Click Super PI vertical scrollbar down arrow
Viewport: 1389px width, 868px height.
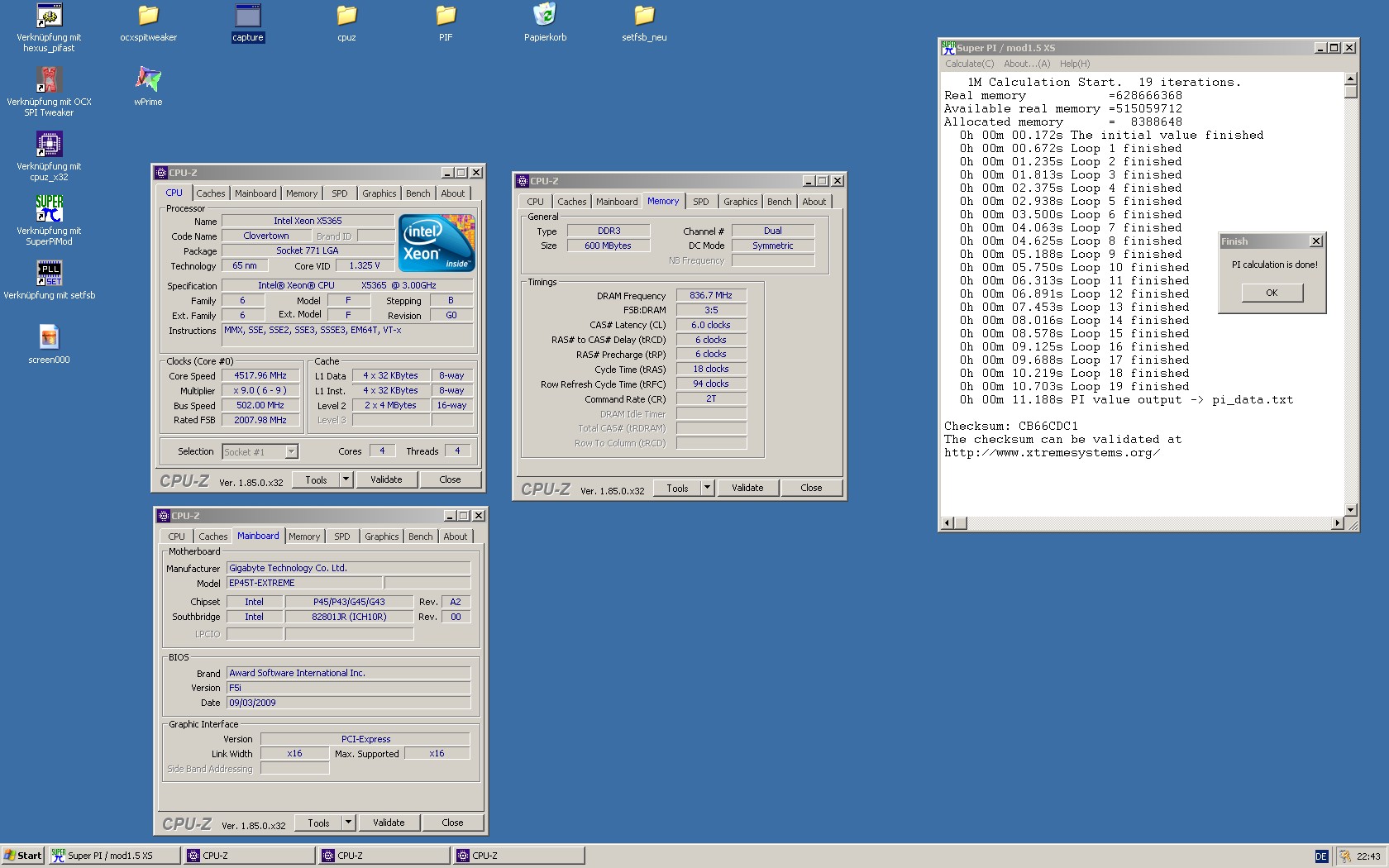(1351, 510)
